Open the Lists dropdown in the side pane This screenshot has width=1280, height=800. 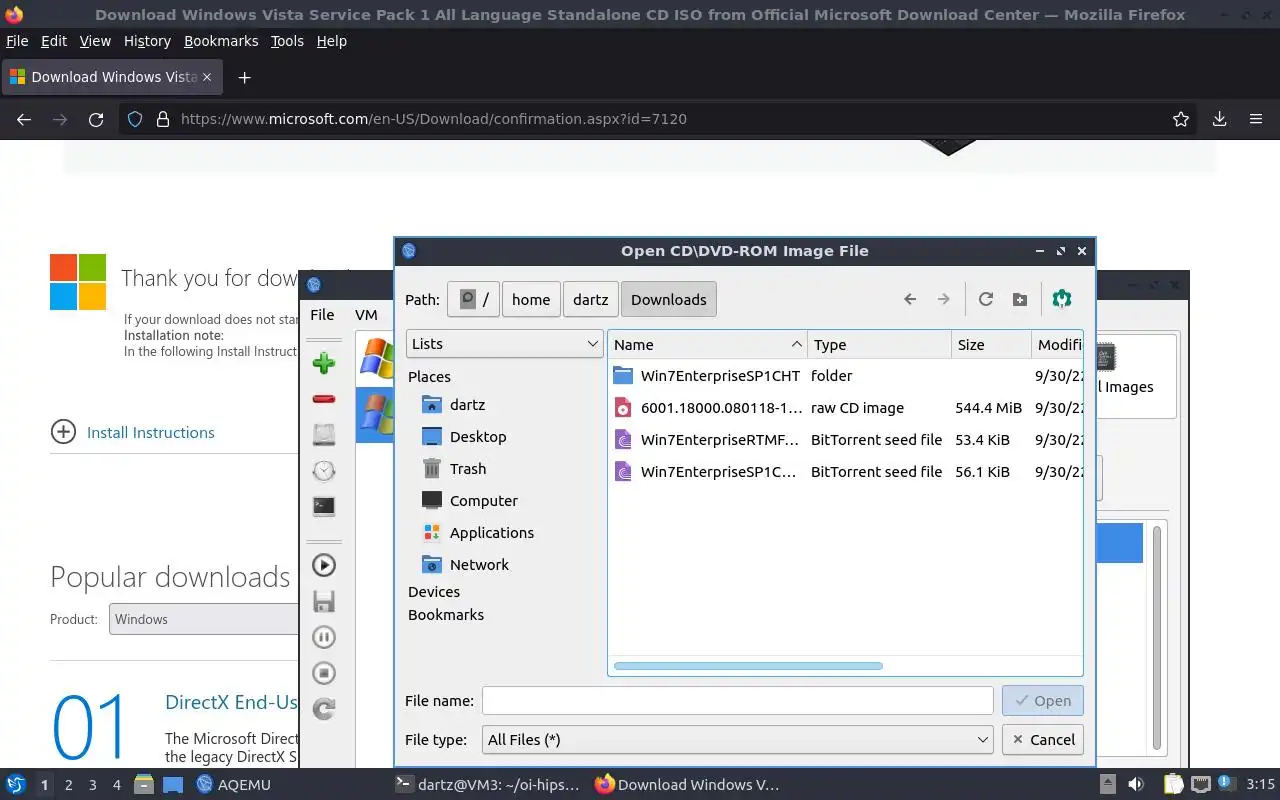(505, 343)
